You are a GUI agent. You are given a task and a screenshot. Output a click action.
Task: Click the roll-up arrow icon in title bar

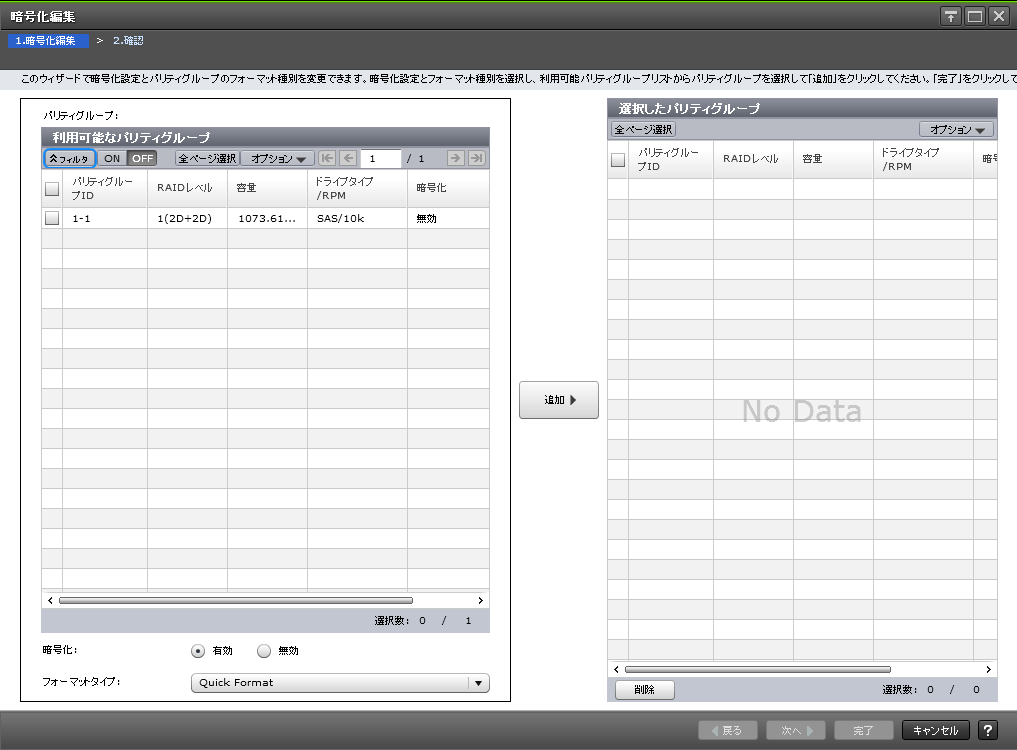[950, 15]
